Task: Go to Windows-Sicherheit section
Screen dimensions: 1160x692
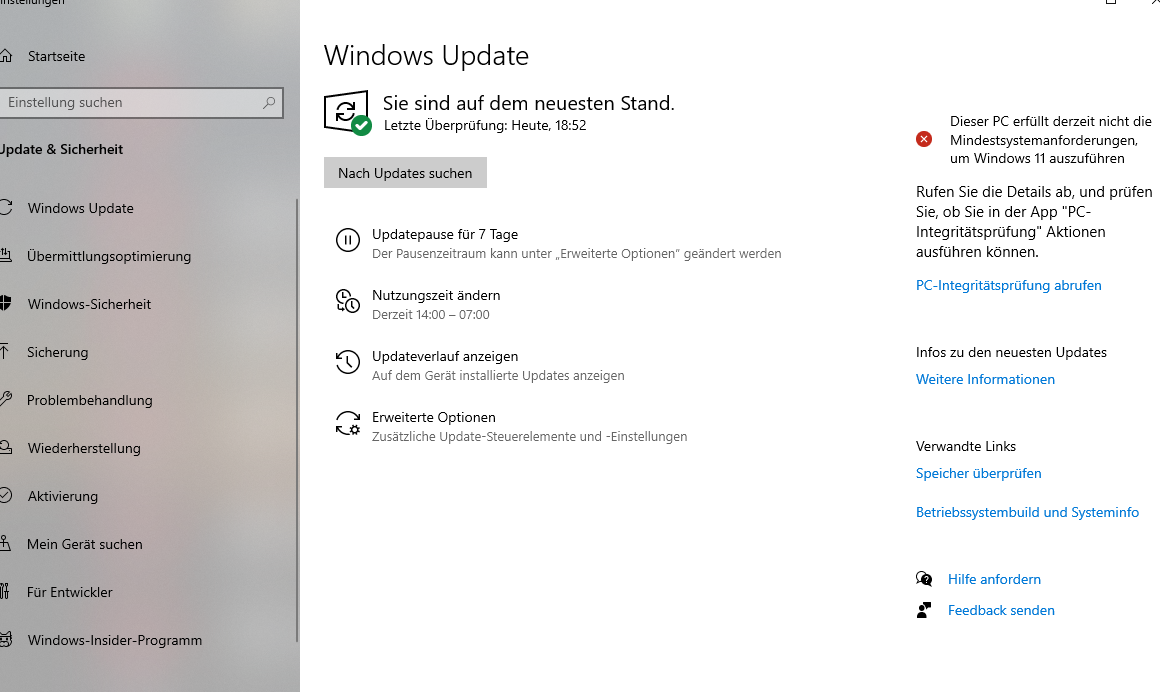Action: (89, 304)
